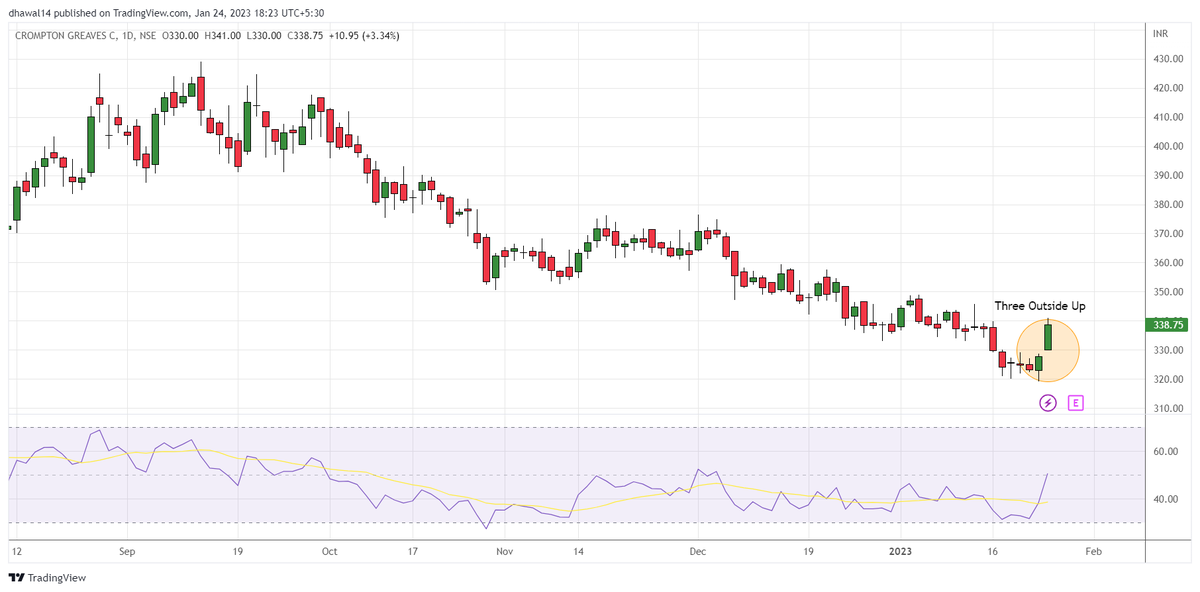This screenshot has width=1200, height=592.
Task: Click the Oct label on time axis
Action: point(330,551)
